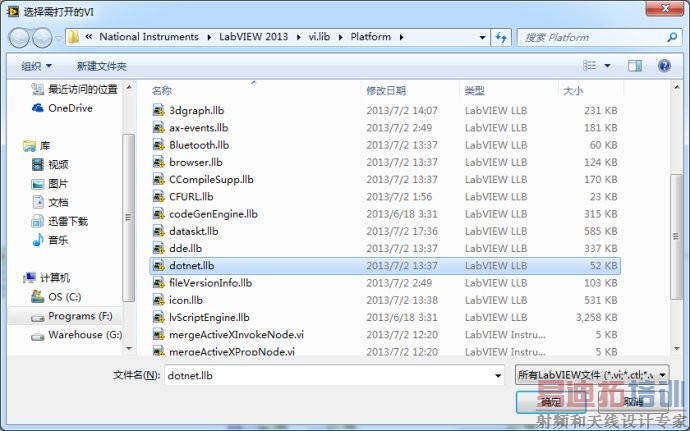Go to National Instruments in the breadcrumb
Screen dimensions: 690x431
tap(149, 37)
